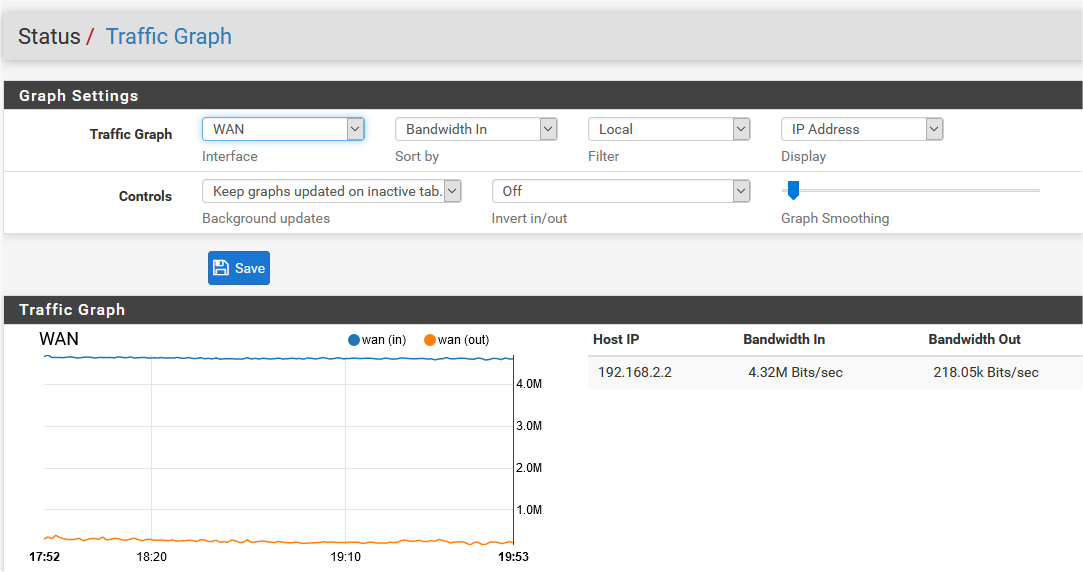1083x572 pixels.
Task: Click the Traffic Graph row label in settings
Action: tap(131, 134)
